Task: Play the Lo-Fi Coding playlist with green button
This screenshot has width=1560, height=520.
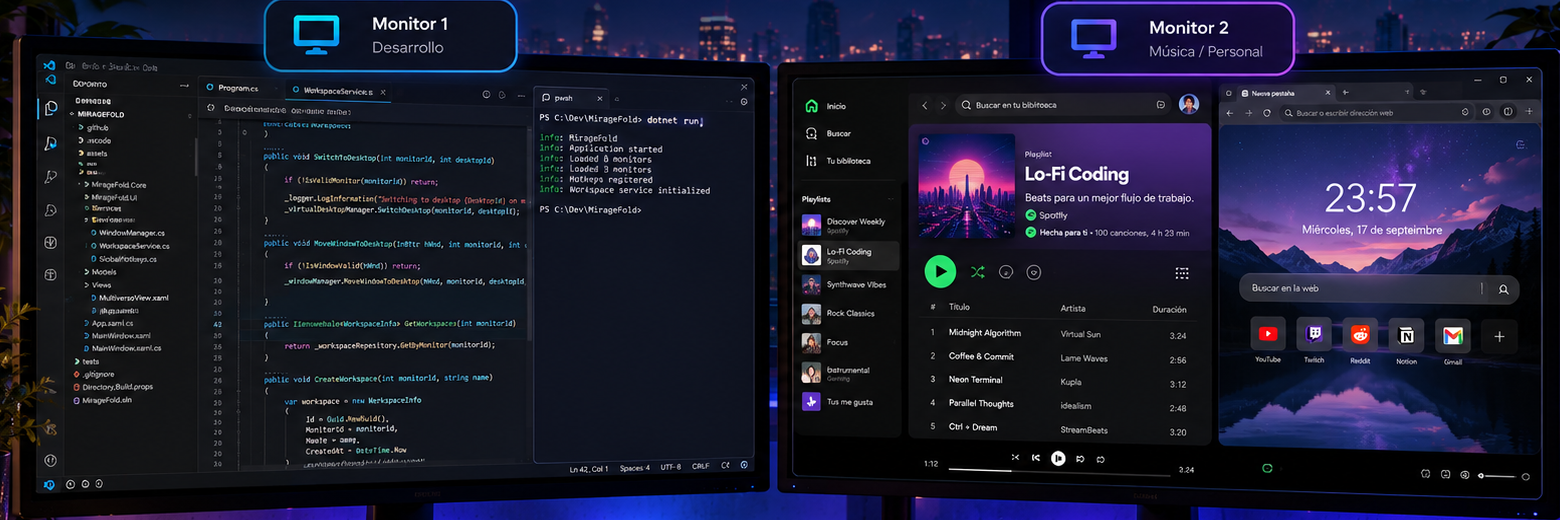Action: [x=939, y=271]
